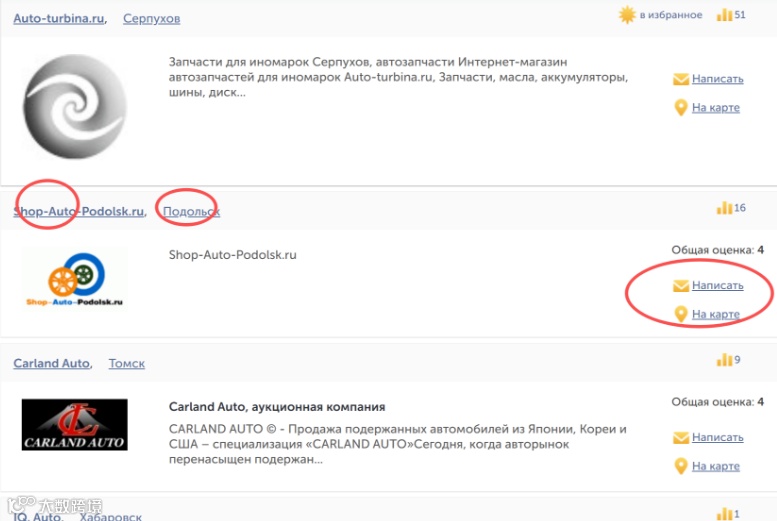The height and width of the screenshot is (521, 777).
Task: Open the Shop-Auto-Podolsk.ru wheels logo thumbnail
Action: pyautogui.click(x=74, y=278)
